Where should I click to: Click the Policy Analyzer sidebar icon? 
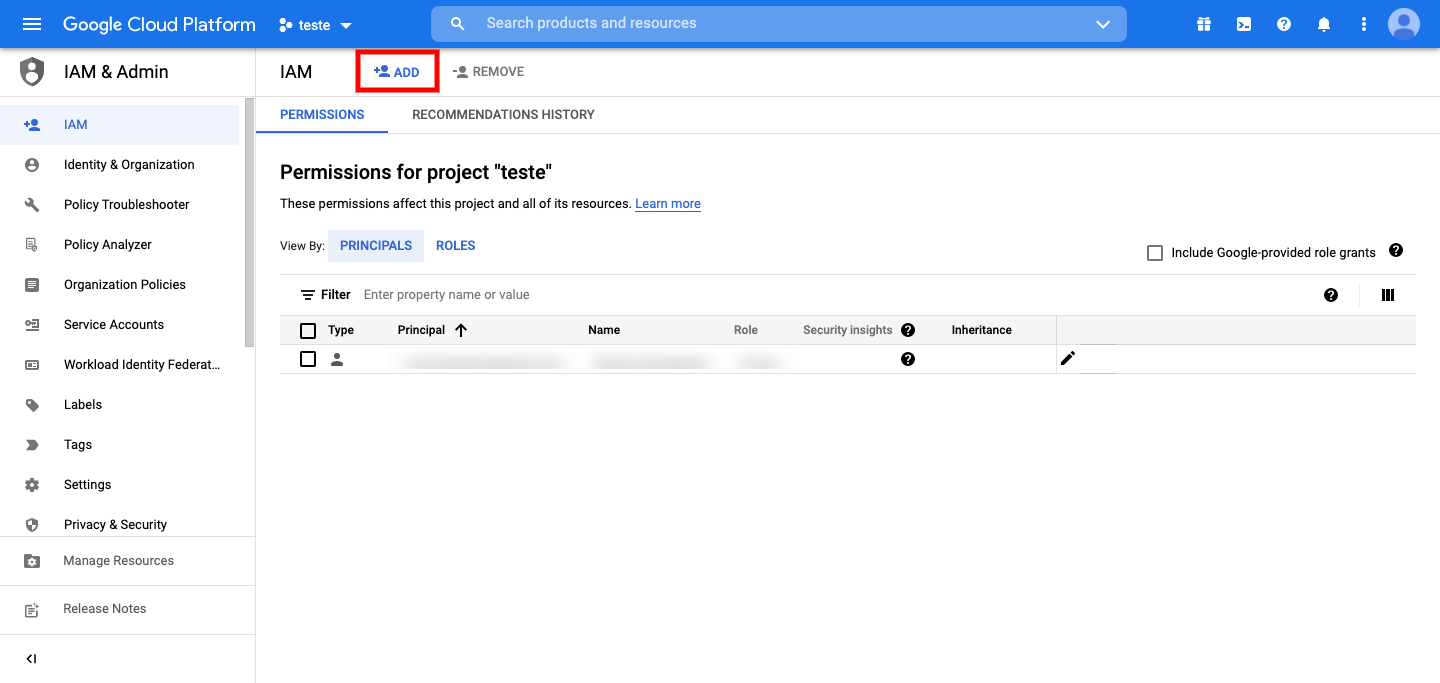click(32, 245)
